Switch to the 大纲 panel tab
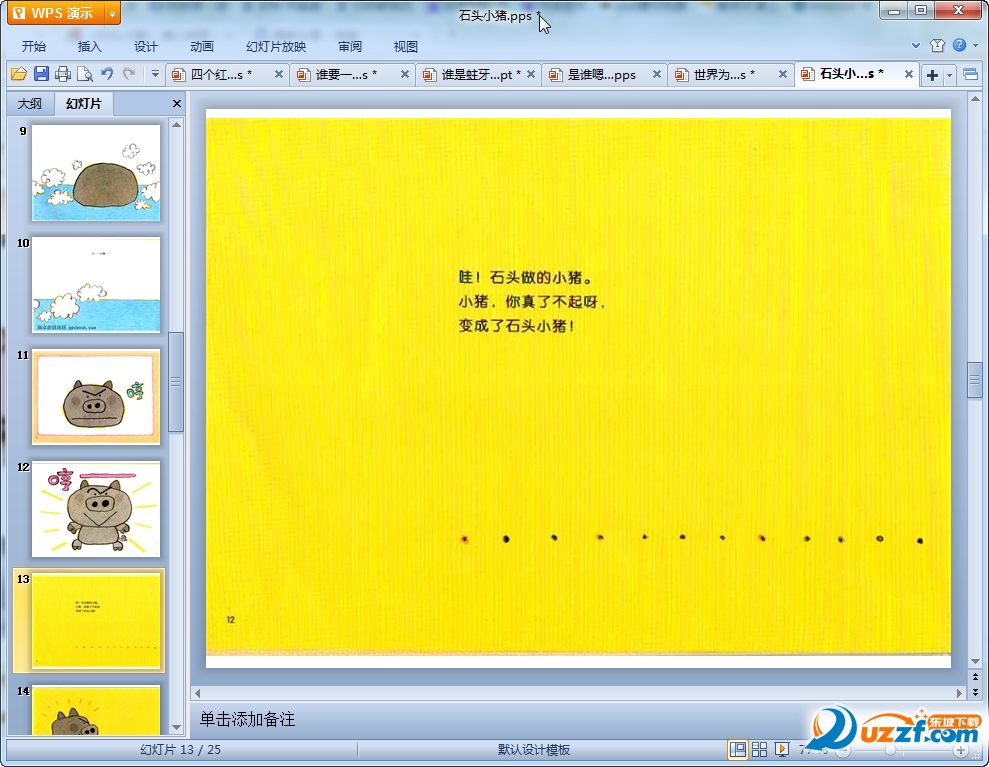Screen dimensions: 989x767 coord(29,103)
